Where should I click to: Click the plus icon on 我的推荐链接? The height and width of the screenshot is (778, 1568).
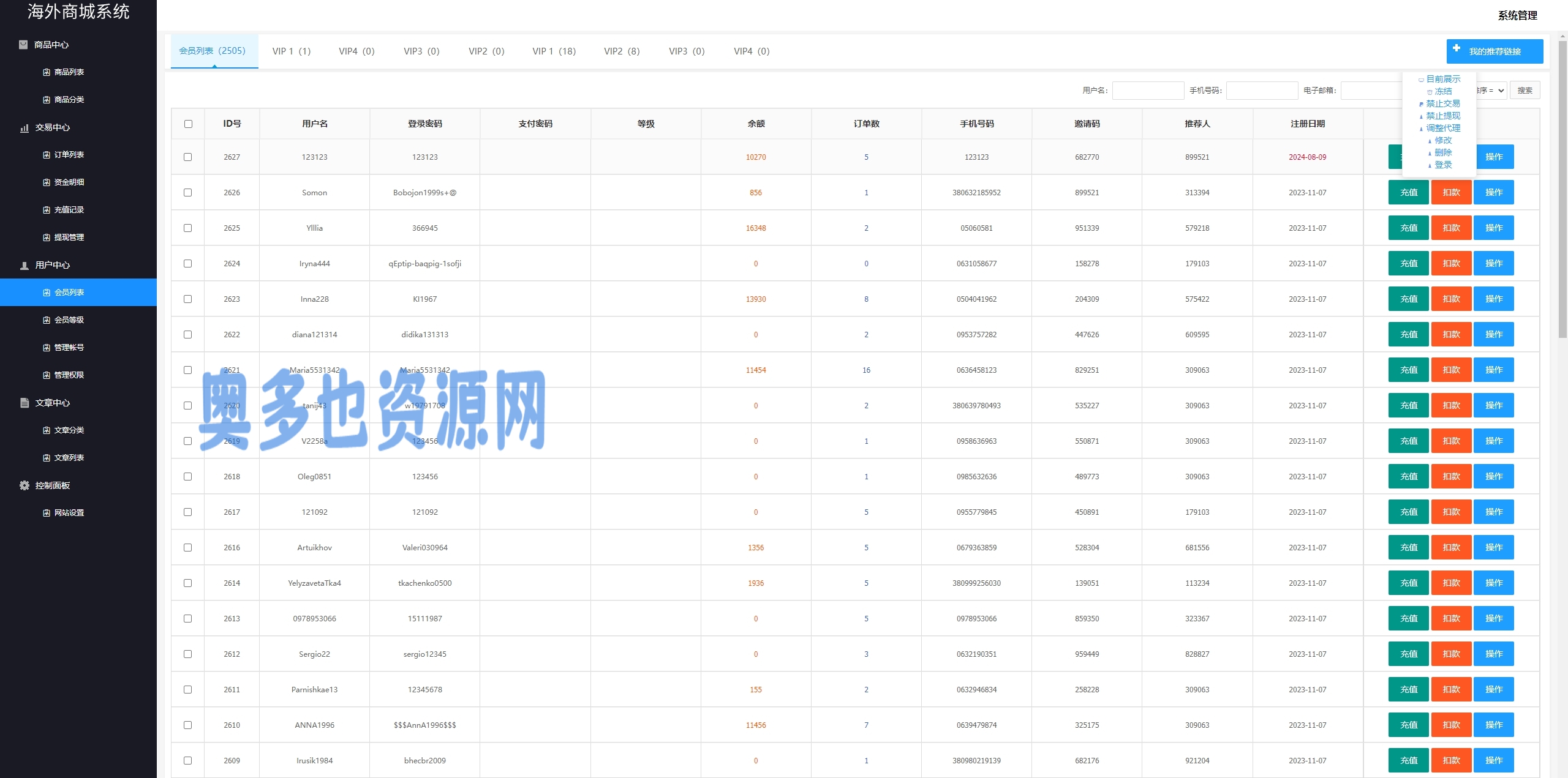tap(1457, 48)
